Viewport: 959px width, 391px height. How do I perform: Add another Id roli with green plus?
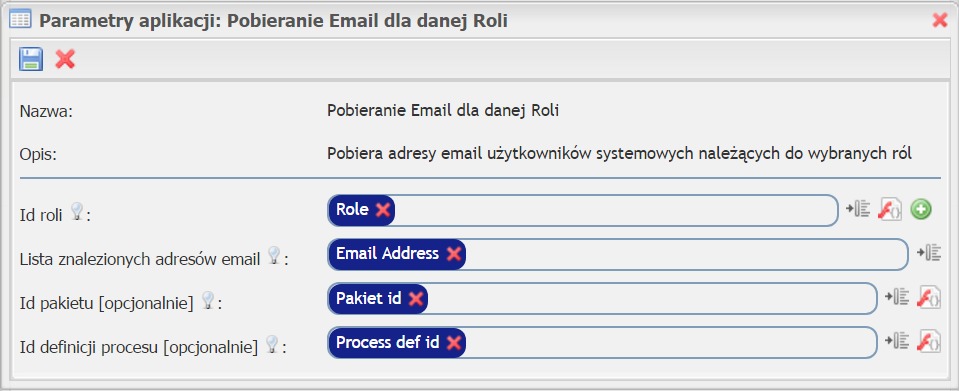point(920,210)
